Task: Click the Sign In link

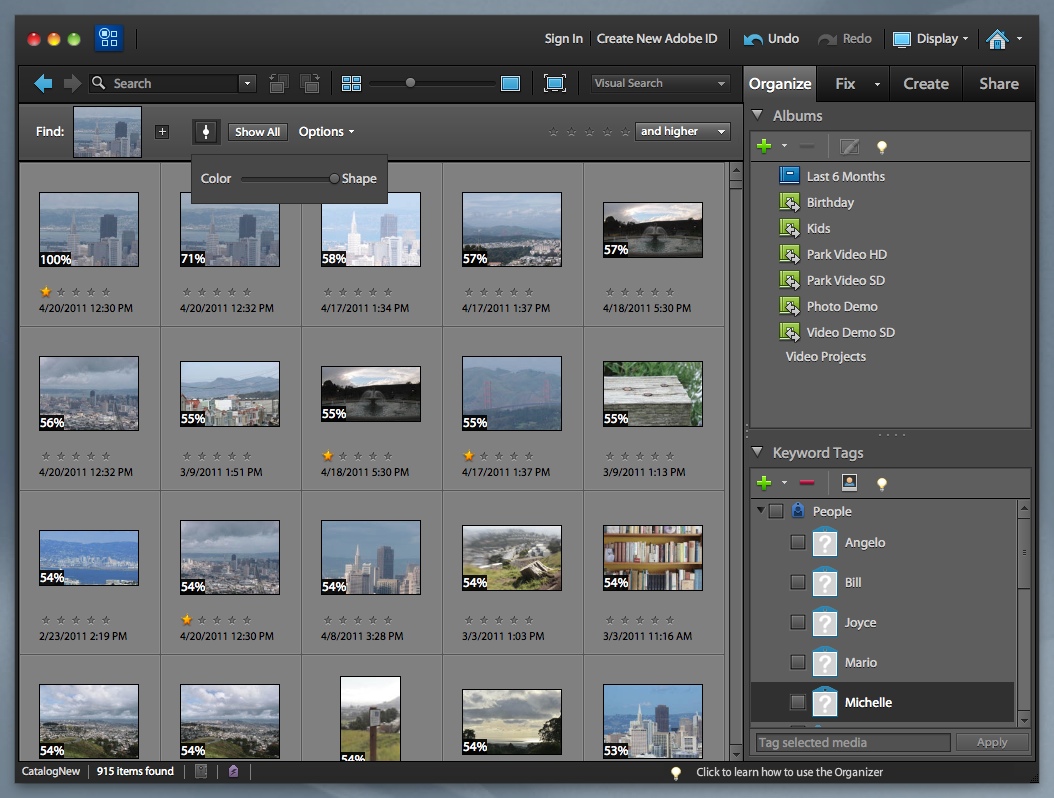Action: 563,39
